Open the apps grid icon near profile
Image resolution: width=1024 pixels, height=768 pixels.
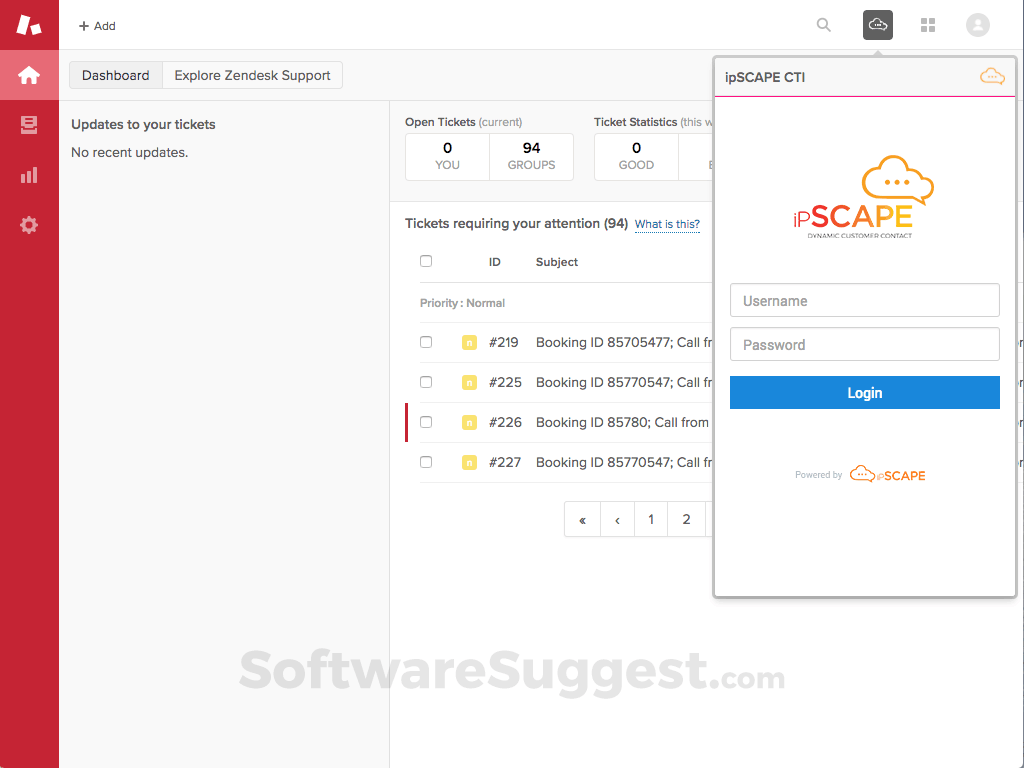927,24
